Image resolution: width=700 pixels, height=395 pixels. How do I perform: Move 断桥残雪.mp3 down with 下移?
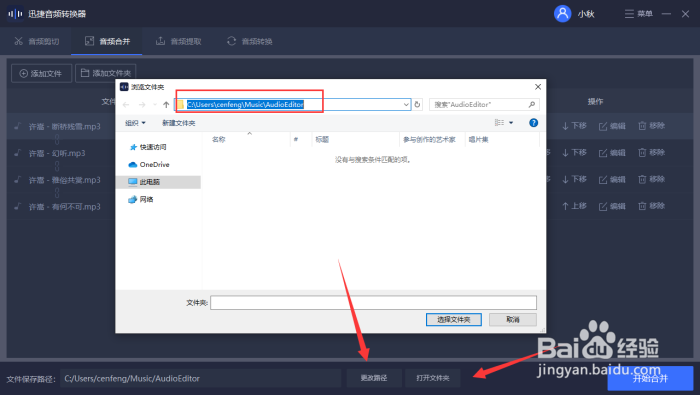coord(574,126)
